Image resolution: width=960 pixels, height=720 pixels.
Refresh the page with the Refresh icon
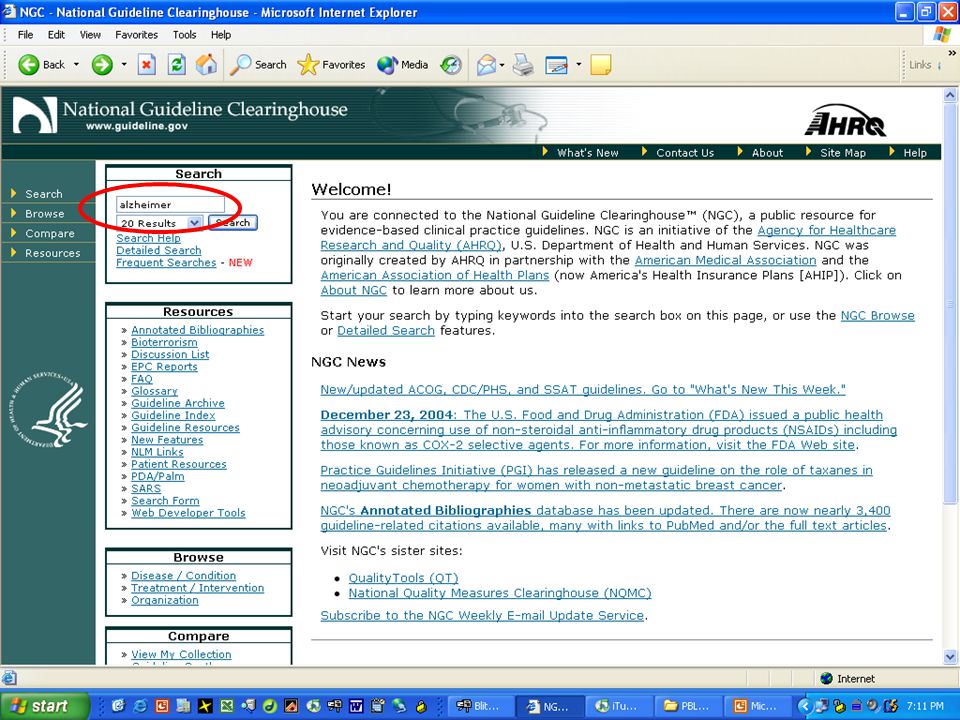tap(177, 64)
